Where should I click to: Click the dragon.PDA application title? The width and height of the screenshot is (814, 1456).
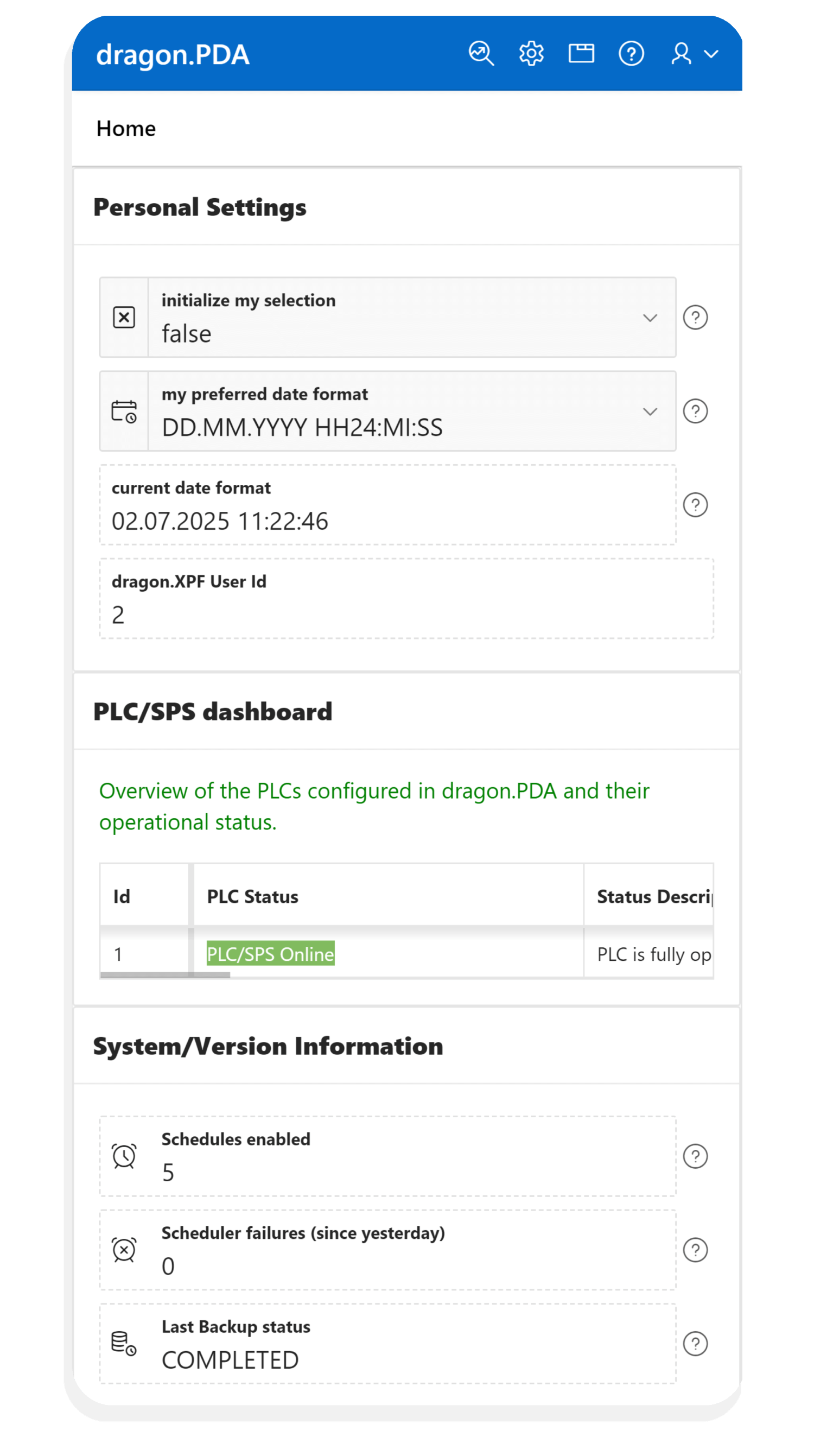click(173, 55)
